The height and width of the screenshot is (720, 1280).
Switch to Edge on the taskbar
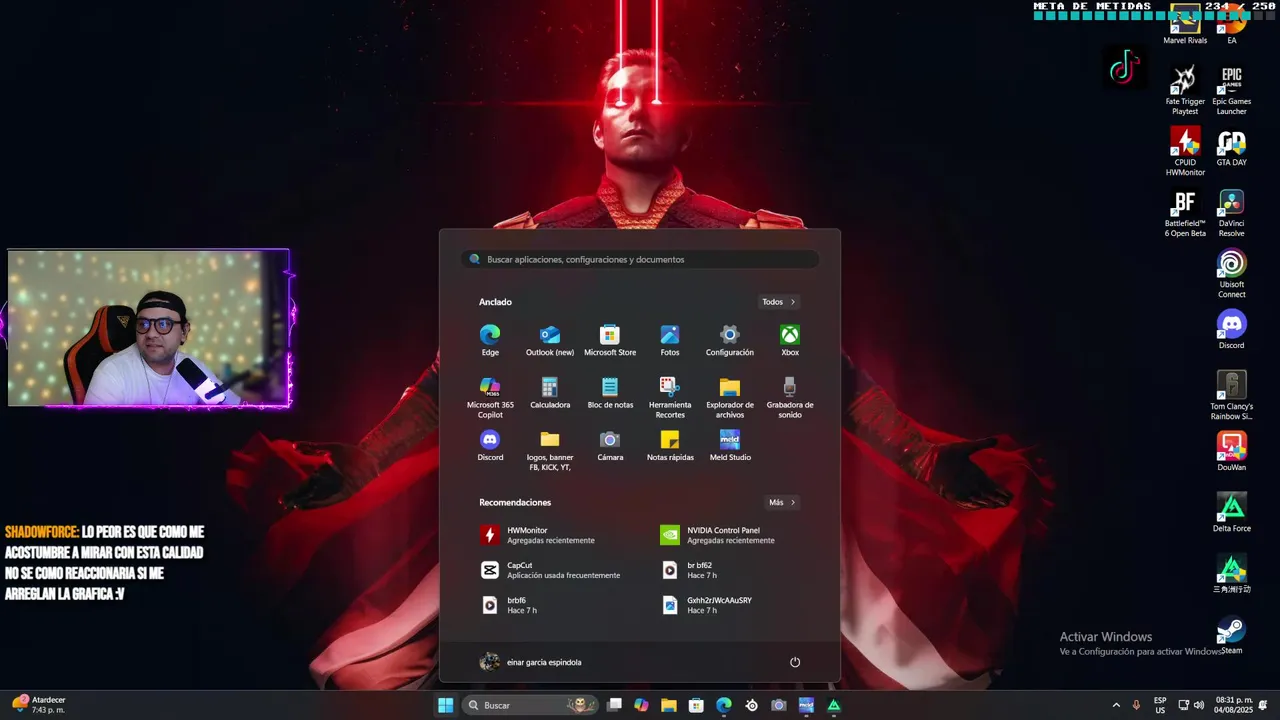(x=724, y=705)
